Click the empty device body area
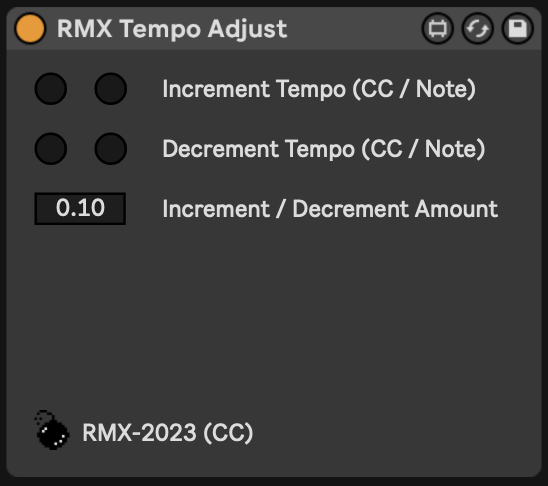 pos(273,314)
